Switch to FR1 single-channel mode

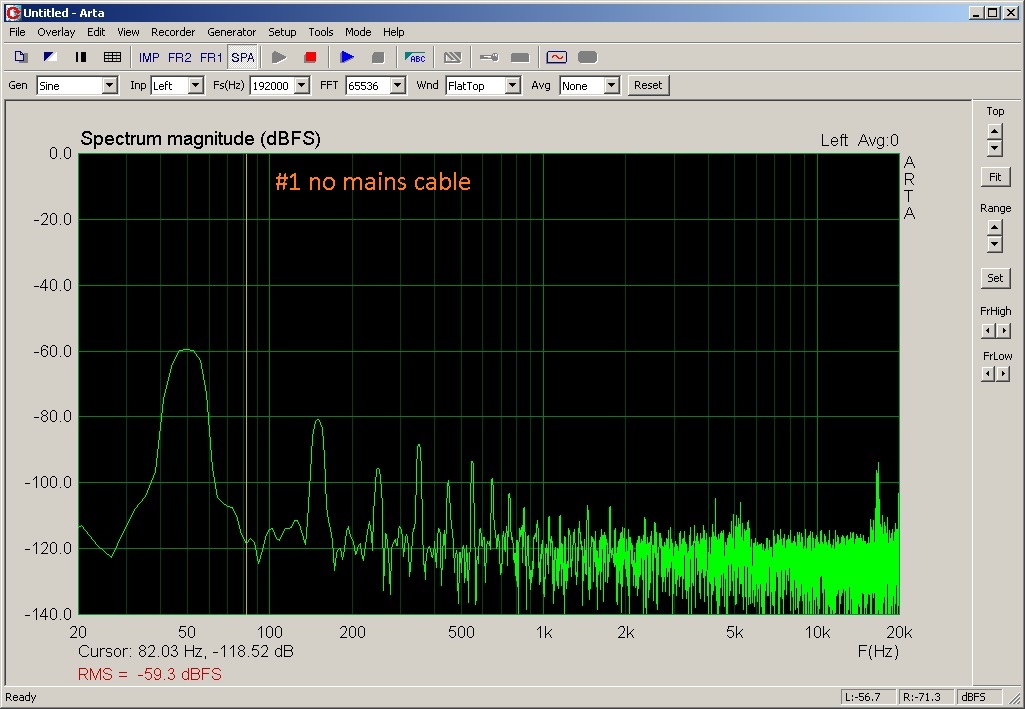point(211,58)
